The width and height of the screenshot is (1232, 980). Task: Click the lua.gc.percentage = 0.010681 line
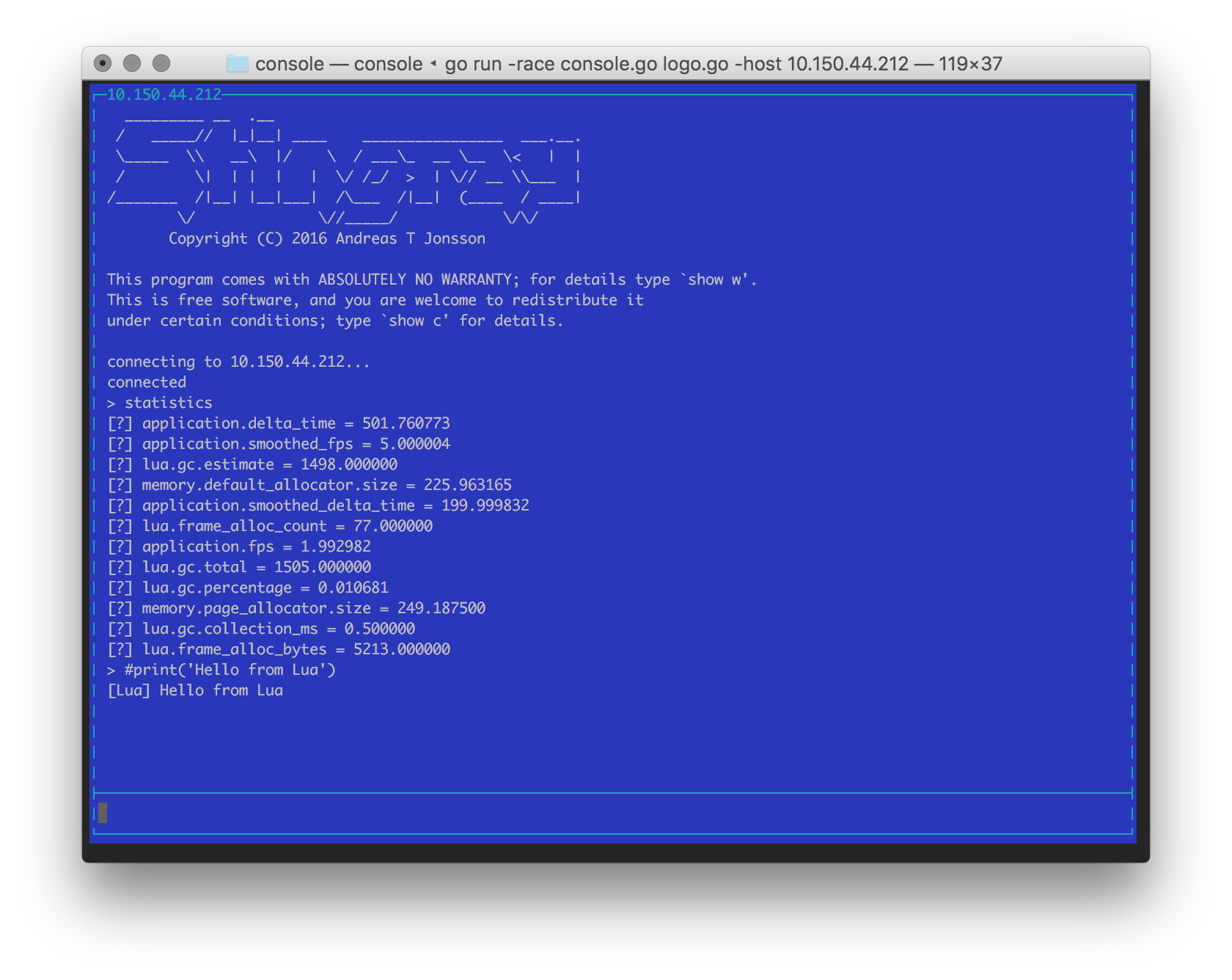click(x=248, y=588)
